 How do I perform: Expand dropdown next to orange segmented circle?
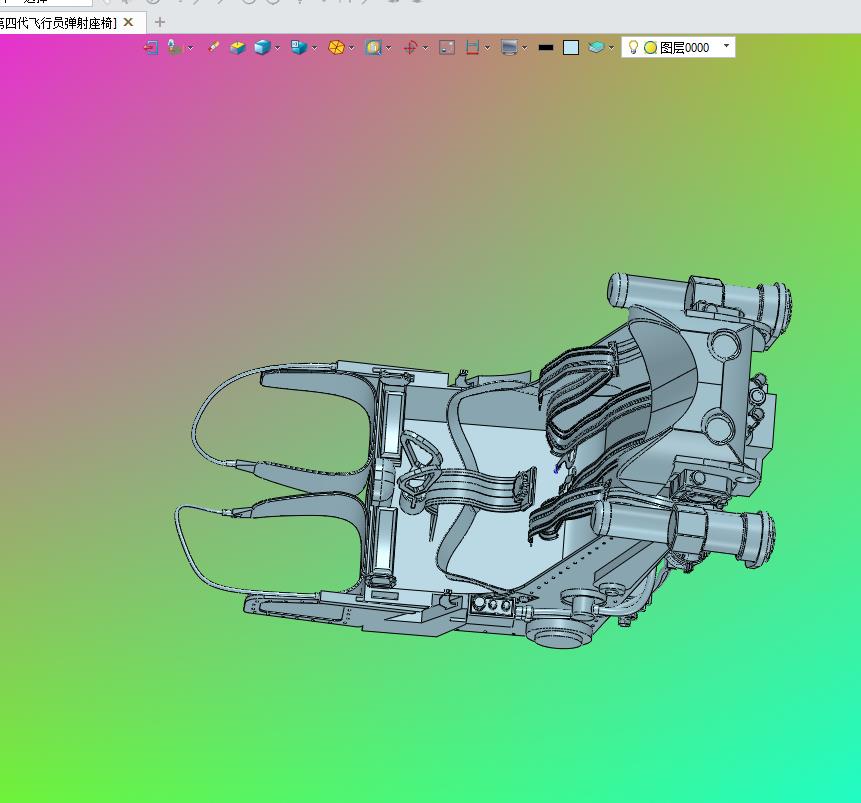[x=351, y=48]
